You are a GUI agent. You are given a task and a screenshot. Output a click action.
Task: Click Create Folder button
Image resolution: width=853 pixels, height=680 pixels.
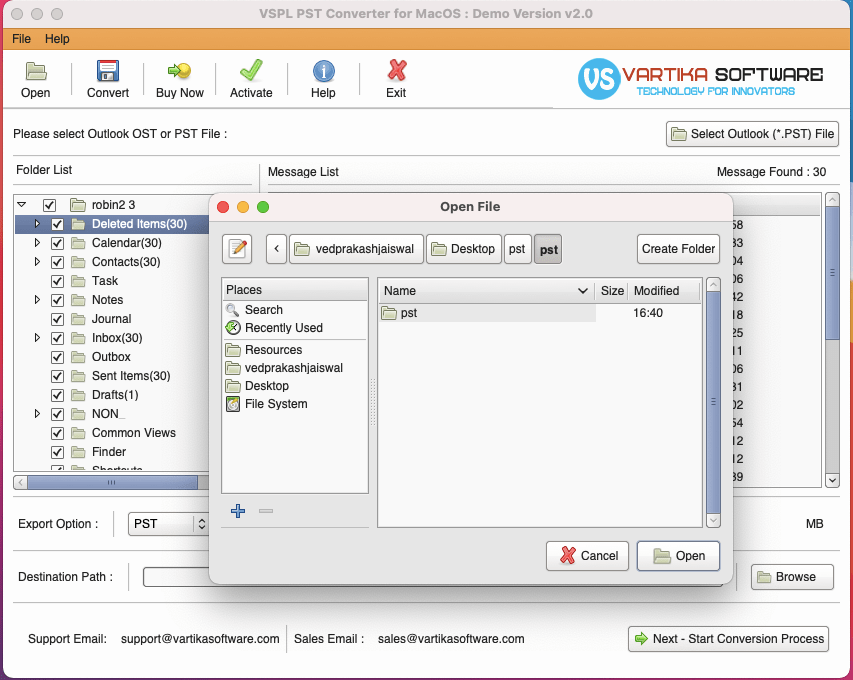tap(678, 249)
